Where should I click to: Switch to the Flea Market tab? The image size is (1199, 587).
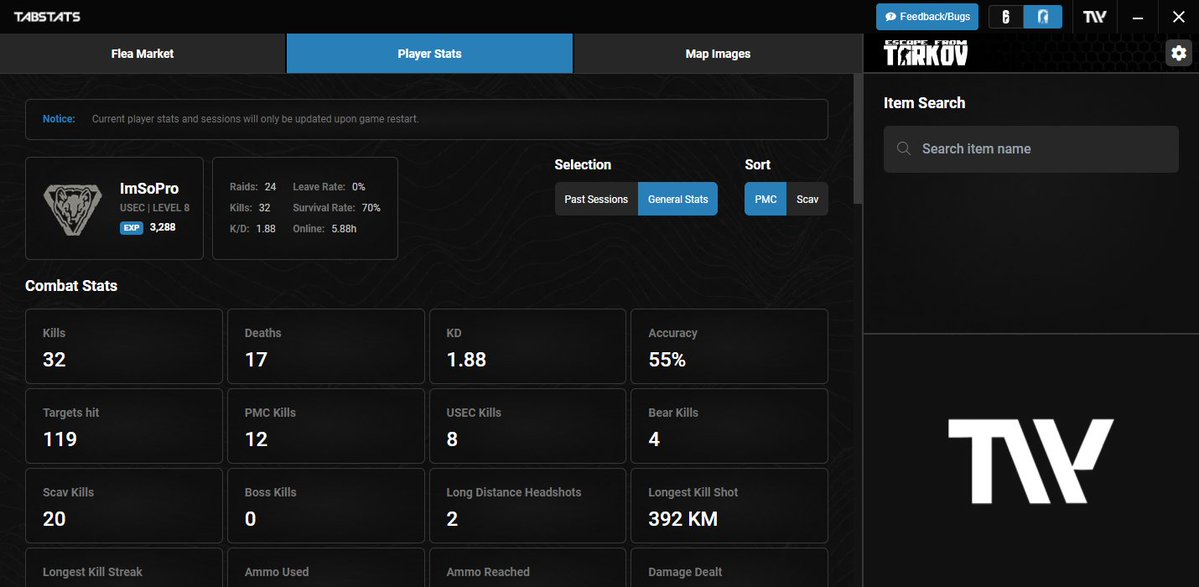click(143, 54)
